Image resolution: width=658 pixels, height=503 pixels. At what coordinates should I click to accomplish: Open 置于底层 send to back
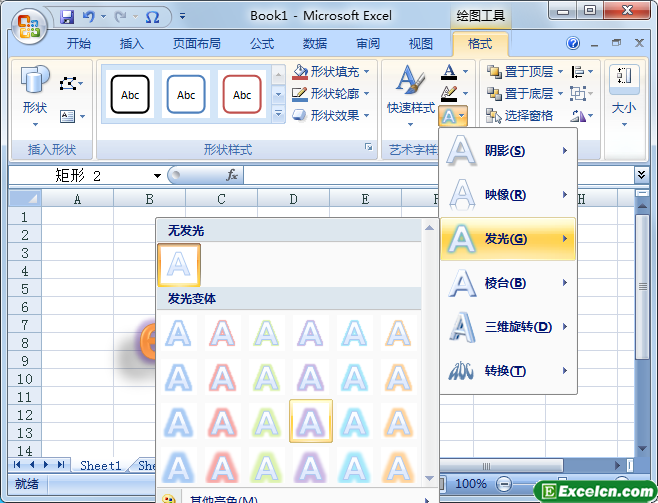[x=525, y=94]
